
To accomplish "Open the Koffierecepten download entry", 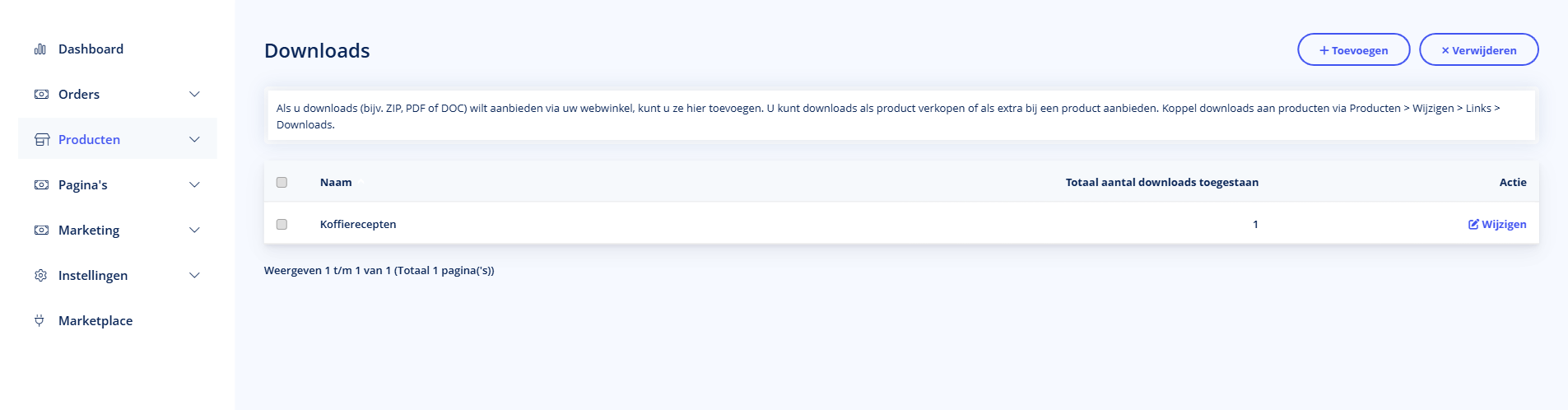I will (x=358, y=224).
